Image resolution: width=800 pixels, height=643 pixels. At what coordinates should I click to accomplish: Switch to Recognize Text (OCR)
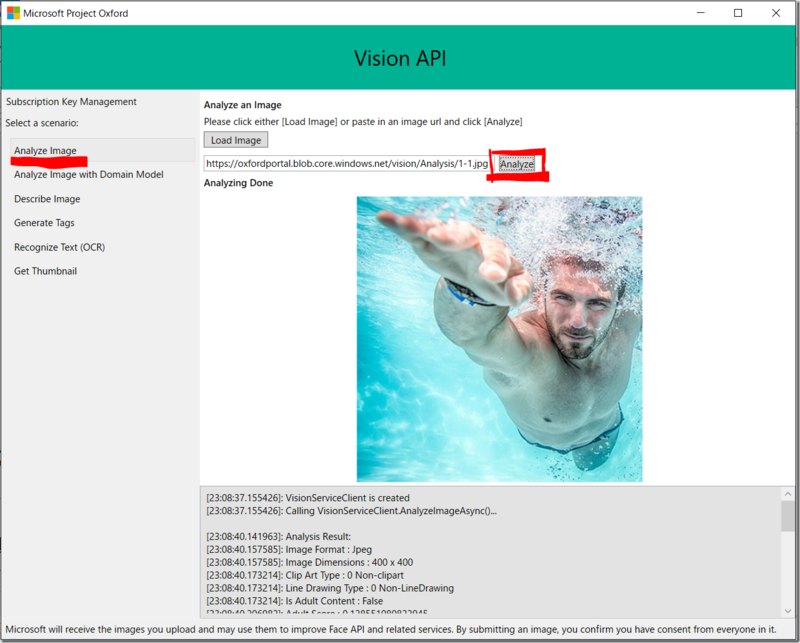click(60, 247)
